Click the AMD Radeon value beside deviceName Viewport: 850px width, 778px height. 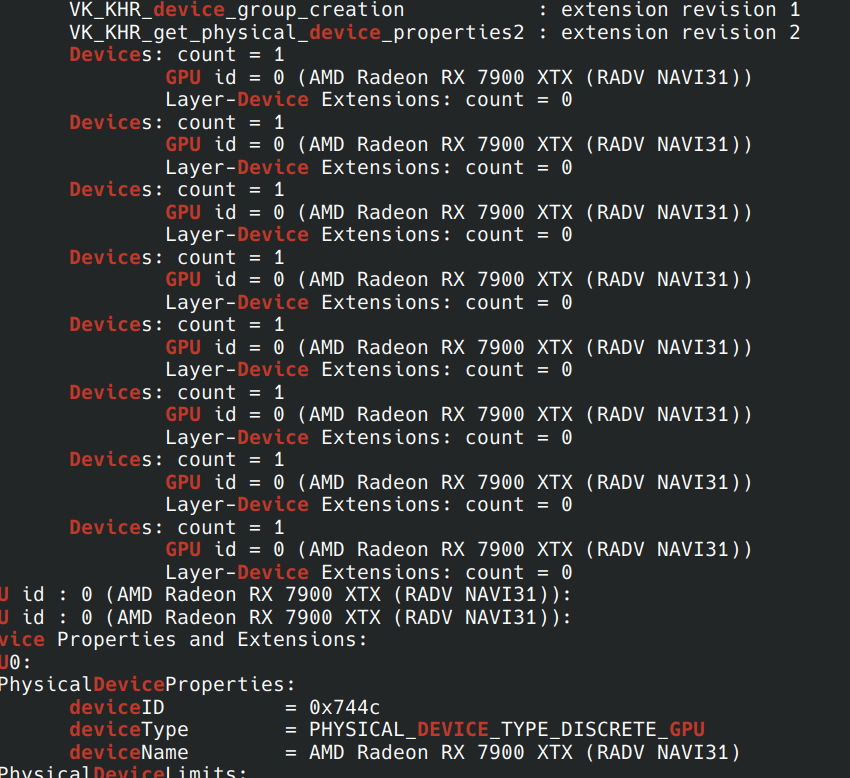coord(524,752)
